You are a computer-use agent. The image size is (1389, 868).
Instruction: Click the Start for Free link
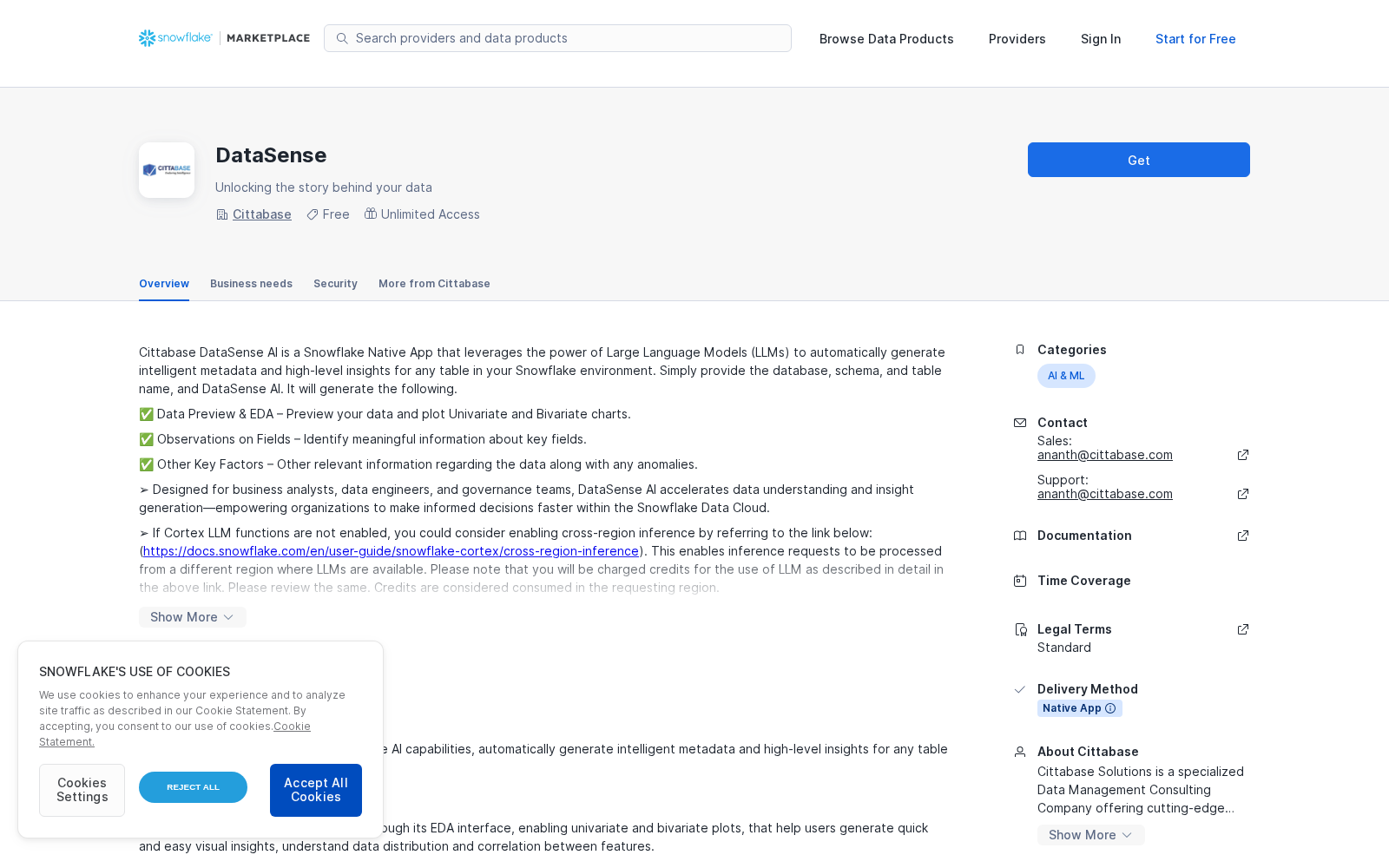point(1195,39)
